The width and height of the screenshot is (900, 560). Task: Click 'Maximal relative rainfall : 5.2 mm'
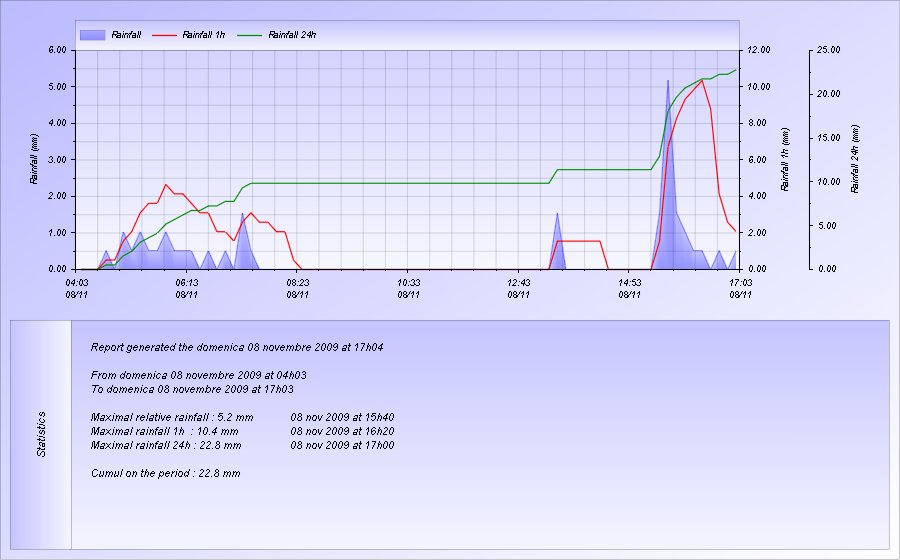[x=172, y=417]
